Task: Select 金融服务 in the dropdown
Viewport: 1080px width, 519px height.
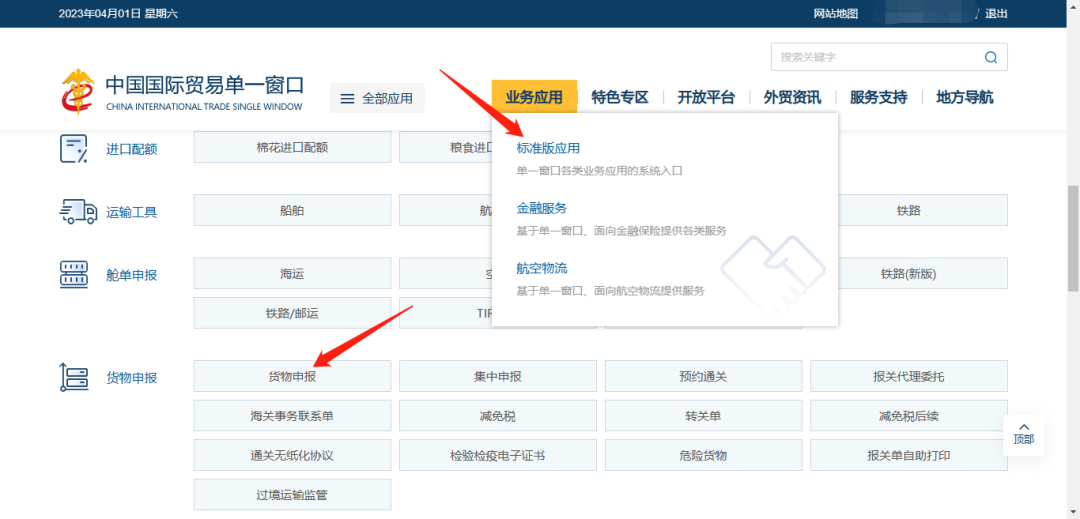Action: pyautogui.click(x=542, y=208)
